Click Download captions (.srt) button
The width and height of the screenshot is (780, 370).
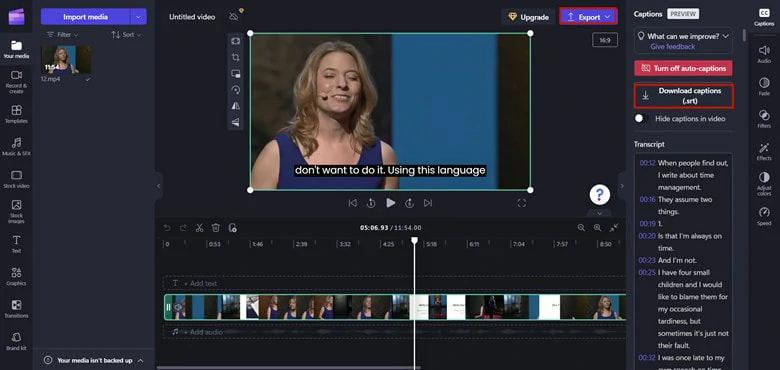[683, 95]
